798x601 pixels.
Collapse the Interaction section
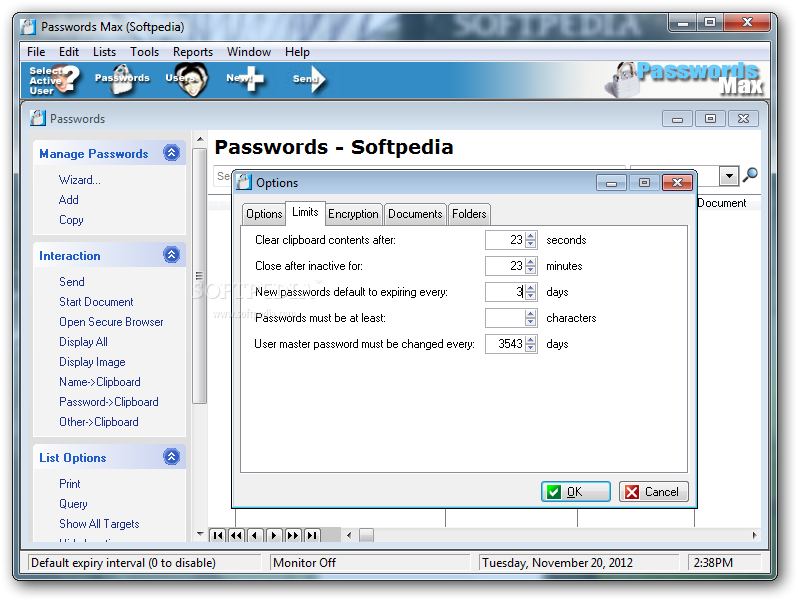click(x=172, y=254)
